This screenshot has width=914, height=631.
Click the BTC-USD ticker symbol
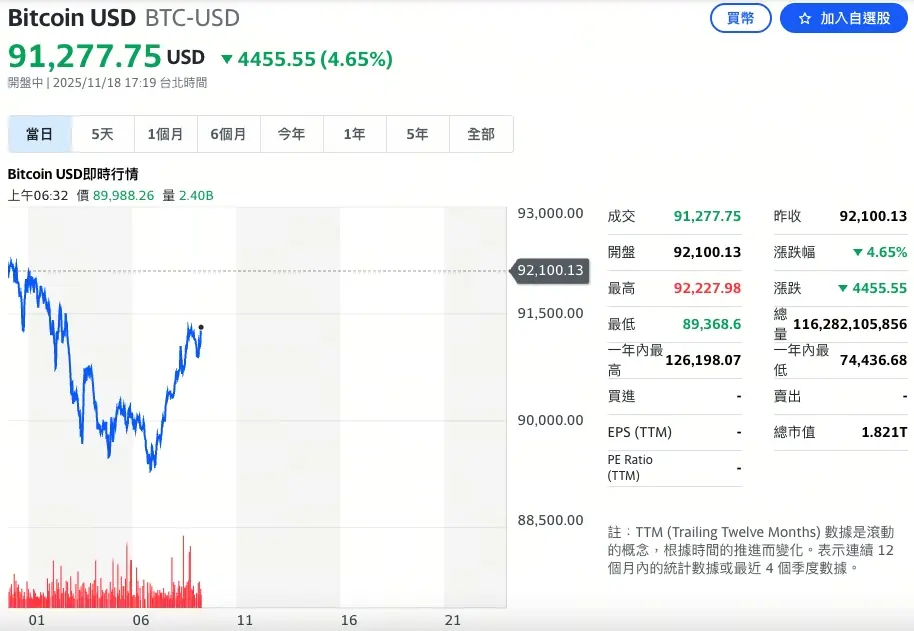192,18
